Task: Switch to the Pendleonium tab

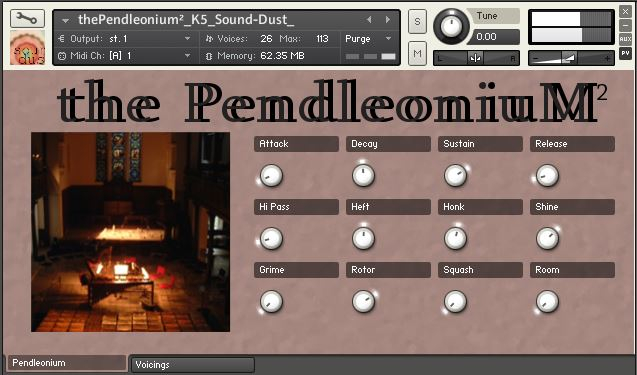Action: click(x=67, y=363)
